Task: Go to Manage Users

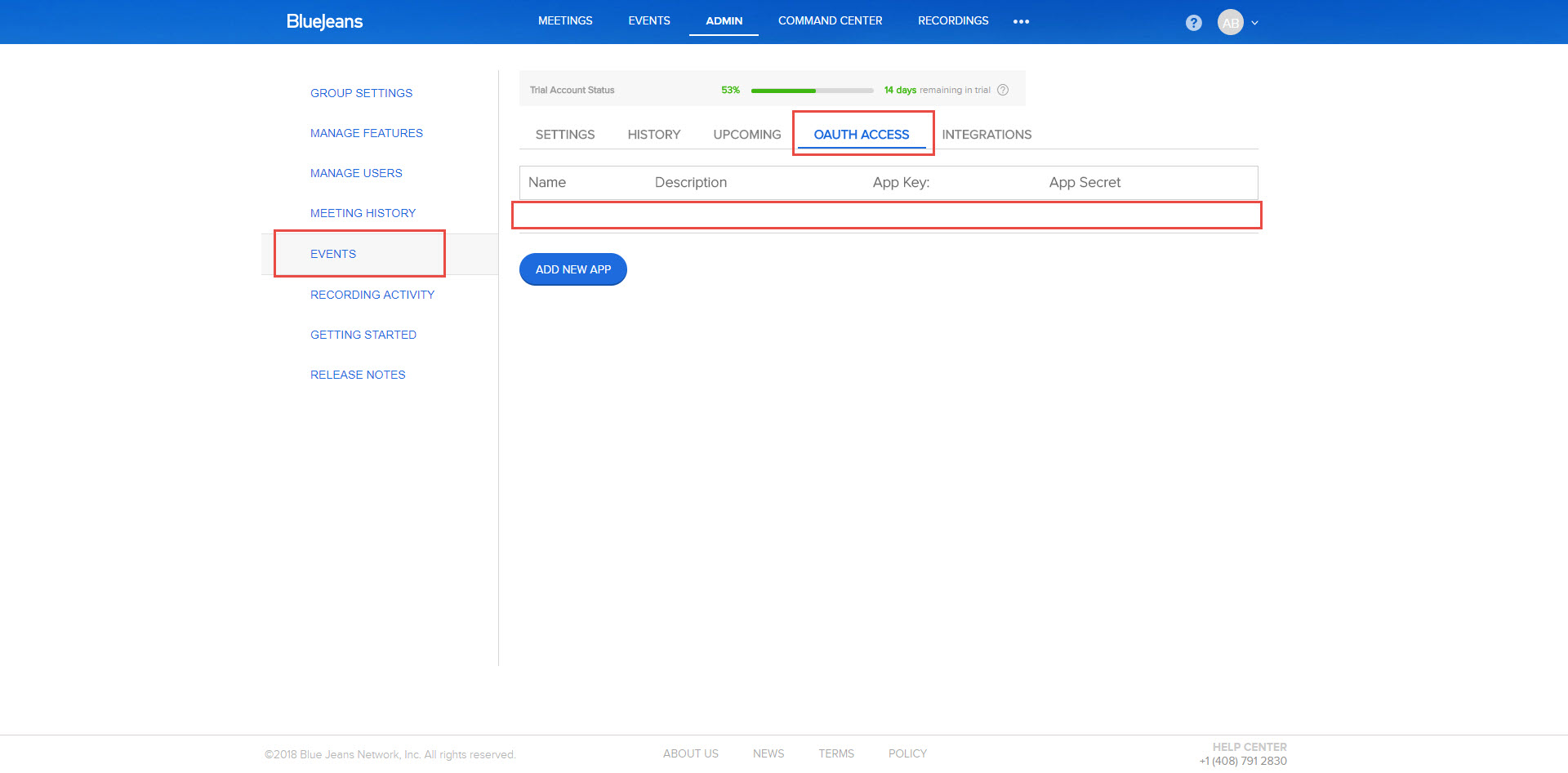Action: 356,173
